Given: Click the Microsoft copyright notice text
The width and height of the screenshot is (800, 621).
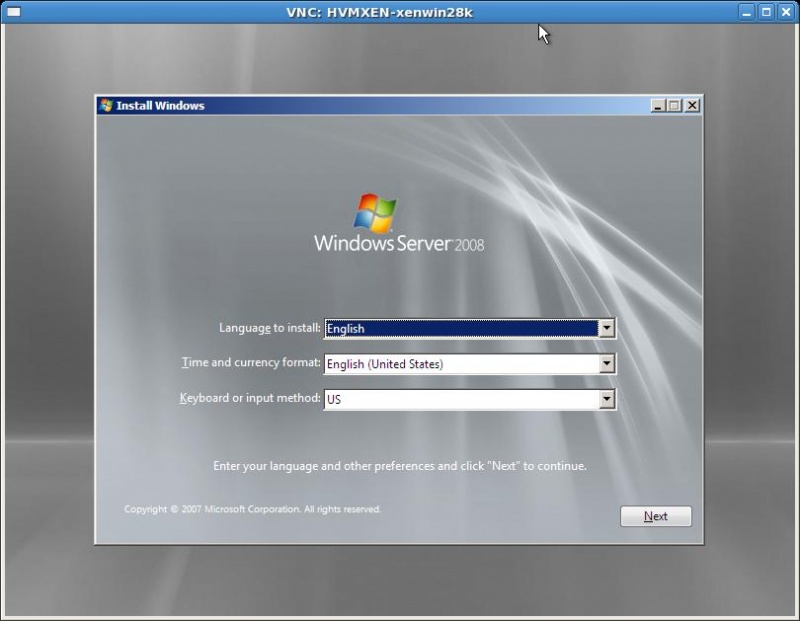Looking at the screenshot, I should point(252,509).
